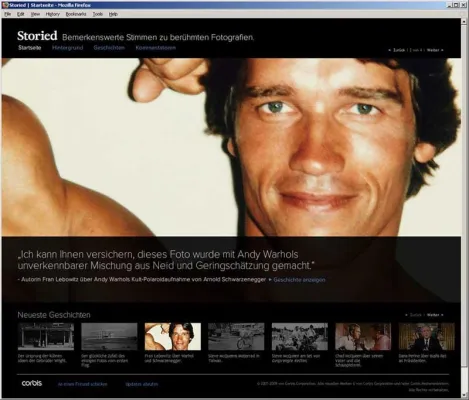The width and height of the screenshot is (469, 400).
Task: Click the large Schwarzenegger hero photo
Action: pos(231,147)
